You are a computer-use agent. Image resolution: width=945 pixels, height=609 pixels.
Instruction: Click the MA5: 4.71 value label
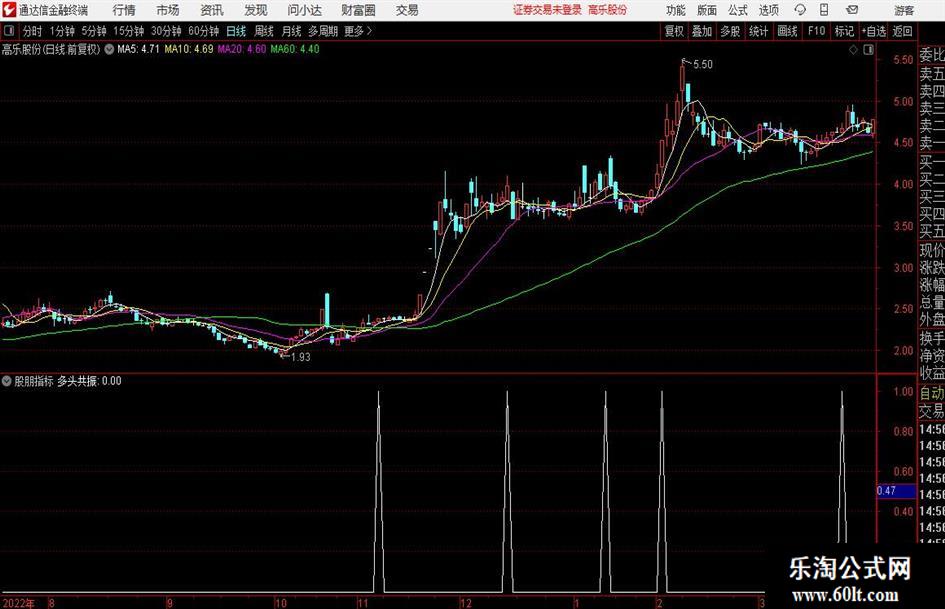[138, 49]
